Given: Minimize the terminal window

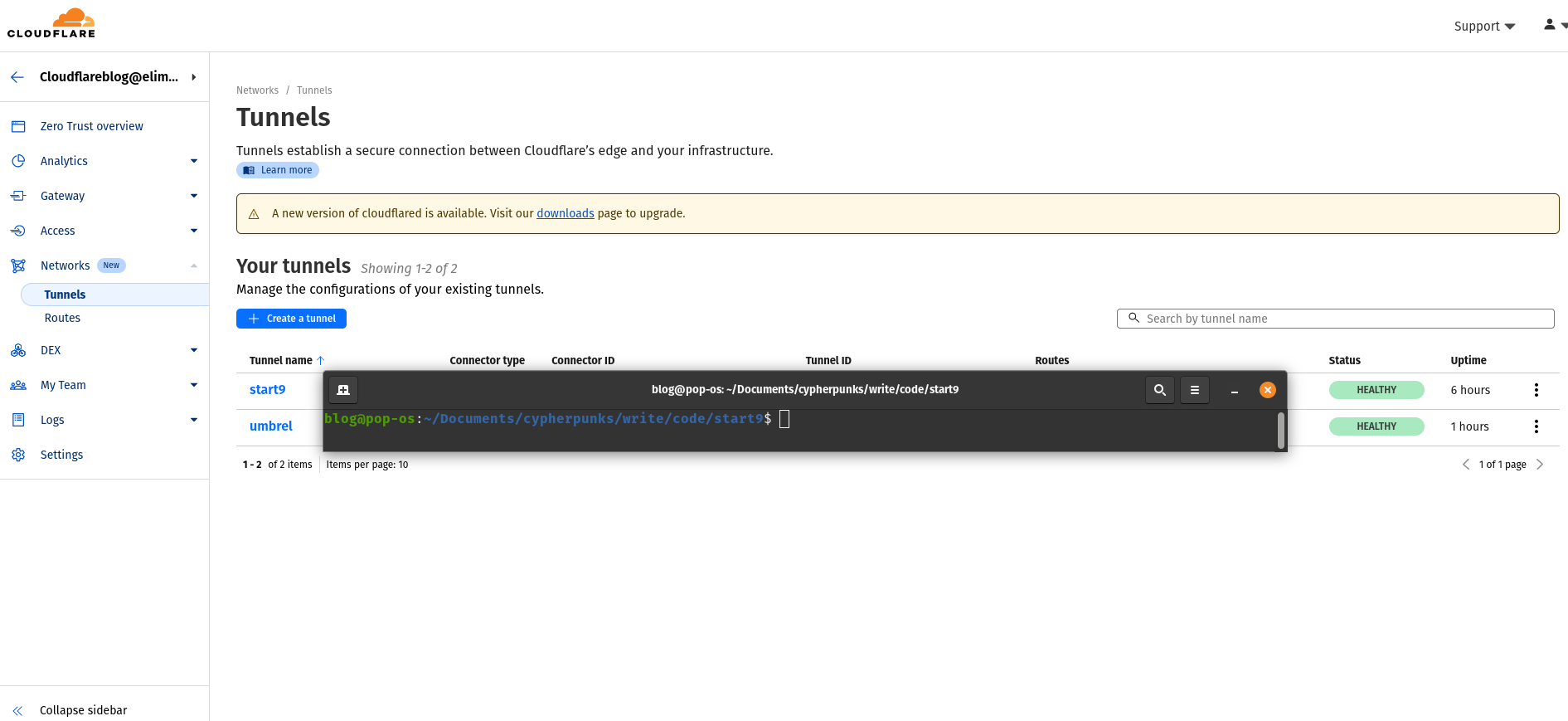Looking at the screenshot, I should [1234, 390].
